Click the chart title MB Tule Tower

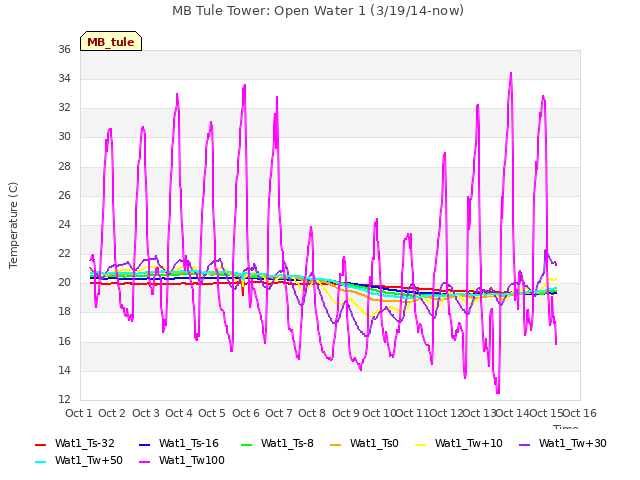[x=318, y=11]
